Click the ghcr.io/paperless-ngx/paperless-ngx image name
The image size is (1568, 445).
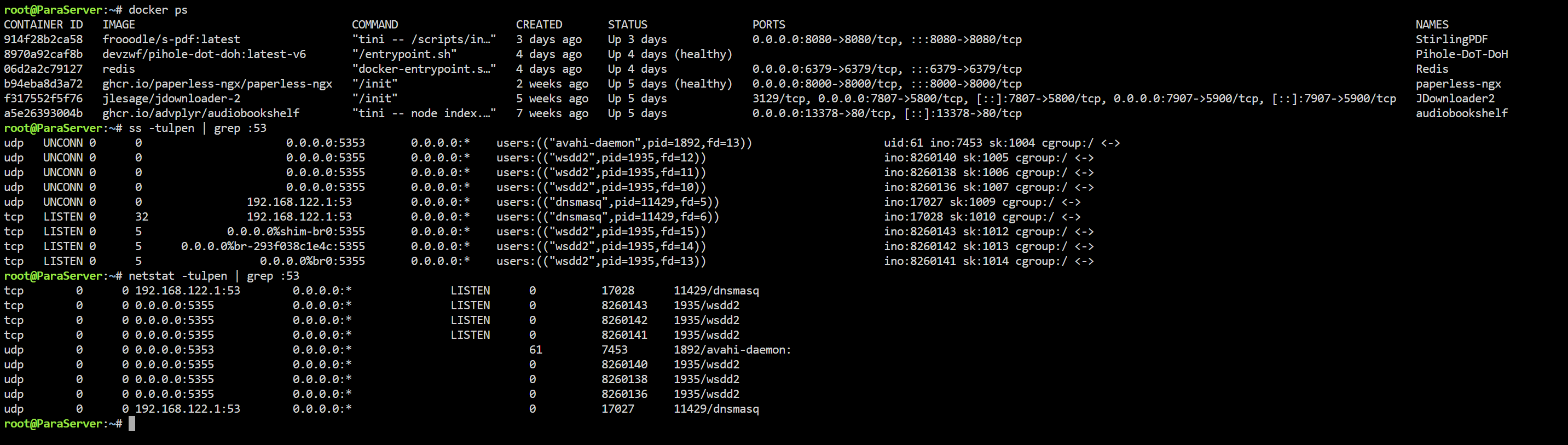(217, 84)
